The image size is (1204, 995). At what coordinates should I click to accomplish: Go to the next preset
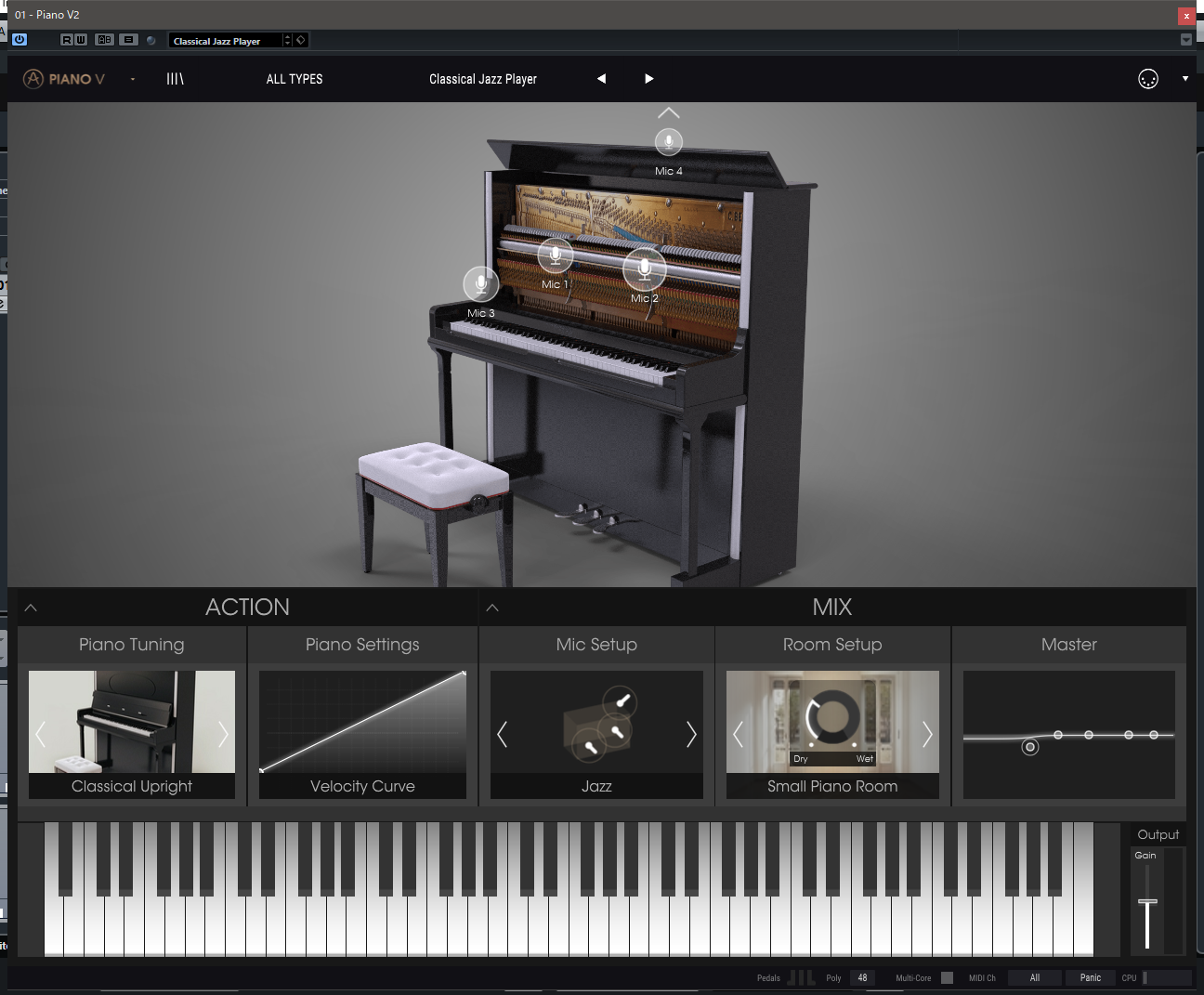tap(648, 79)
